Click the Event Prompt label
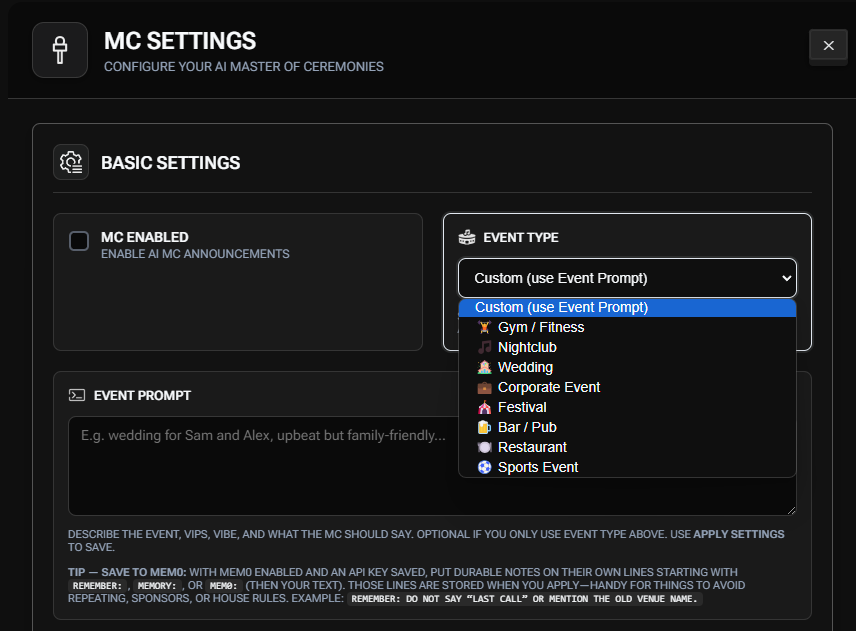This screenshot has height=631, width=856. pos(142,395)
